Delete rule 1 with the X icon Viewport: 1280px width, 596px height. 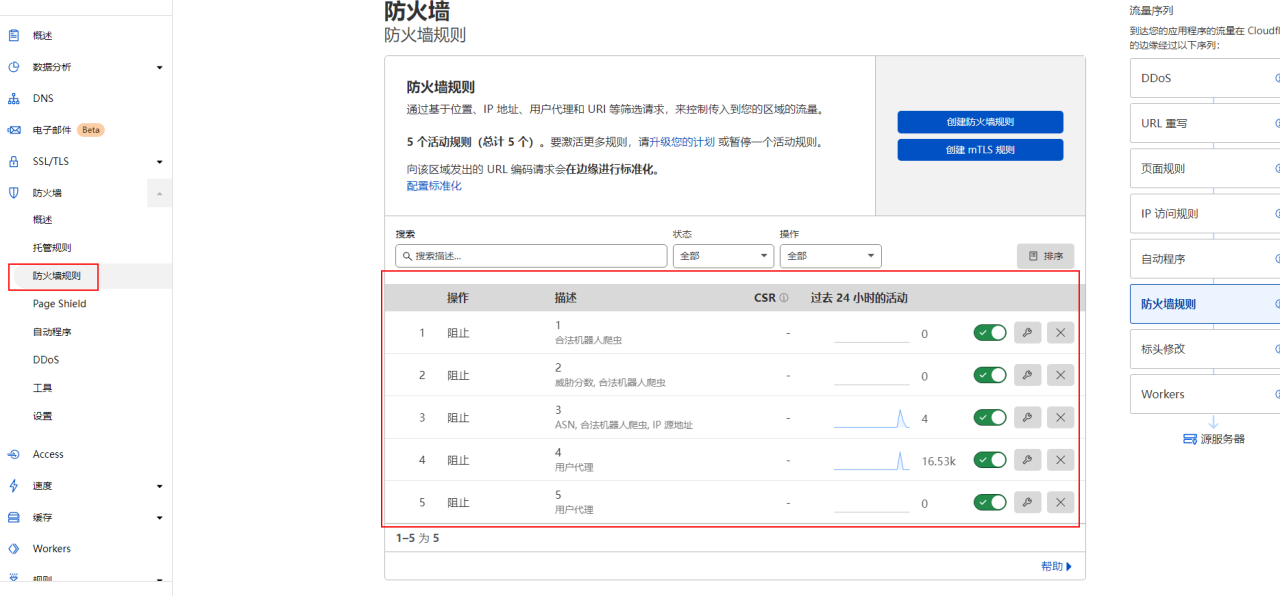point(1060,333)
